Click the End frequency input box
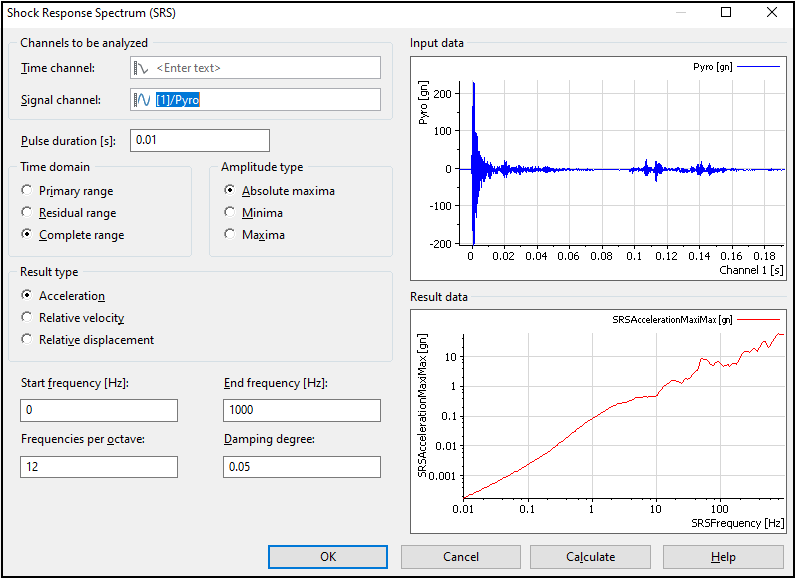The height and width of the screenshot is (578, 795). [302, 410]
